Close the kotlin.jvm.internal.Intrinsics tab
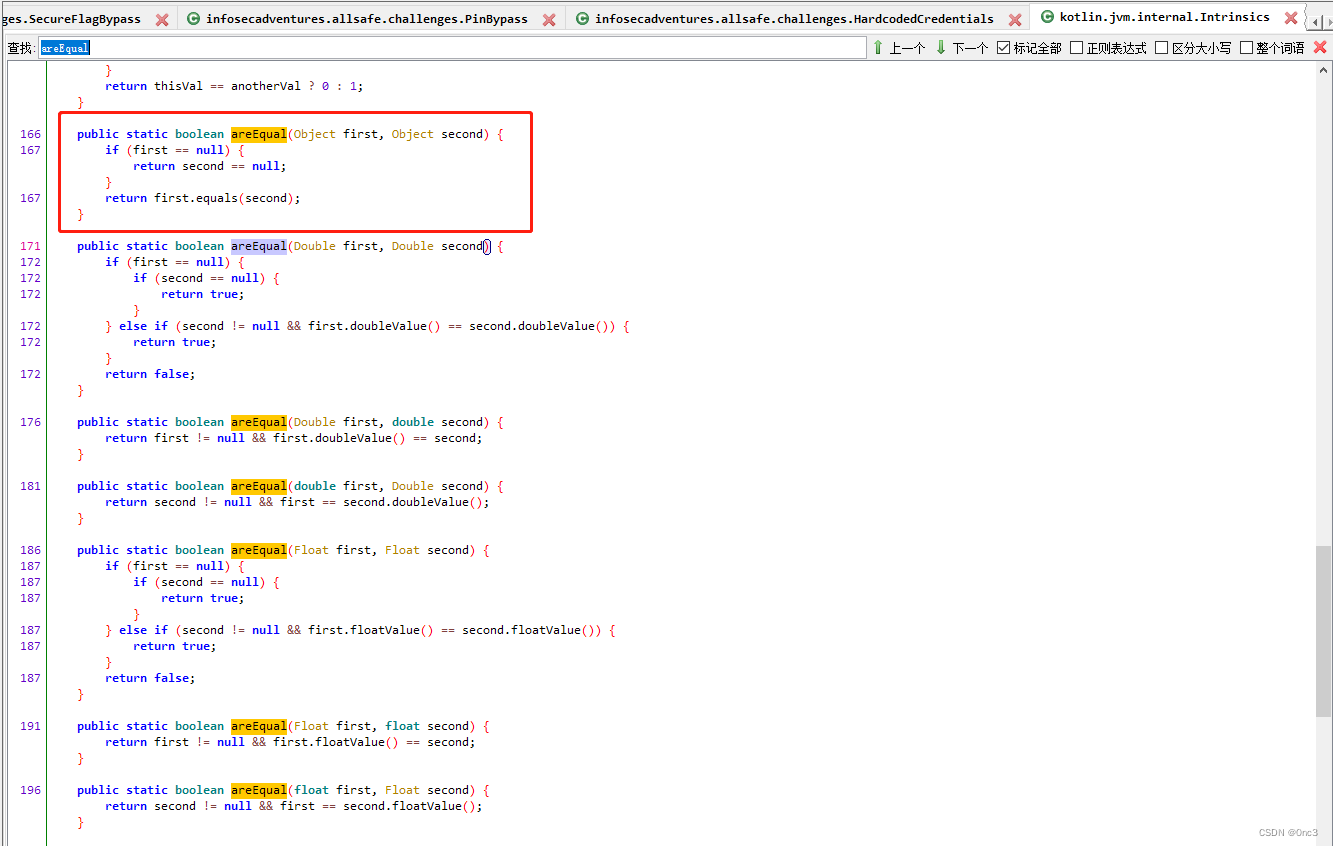The width and height of the screenshot is (1333, 846). pos(1291,18)
